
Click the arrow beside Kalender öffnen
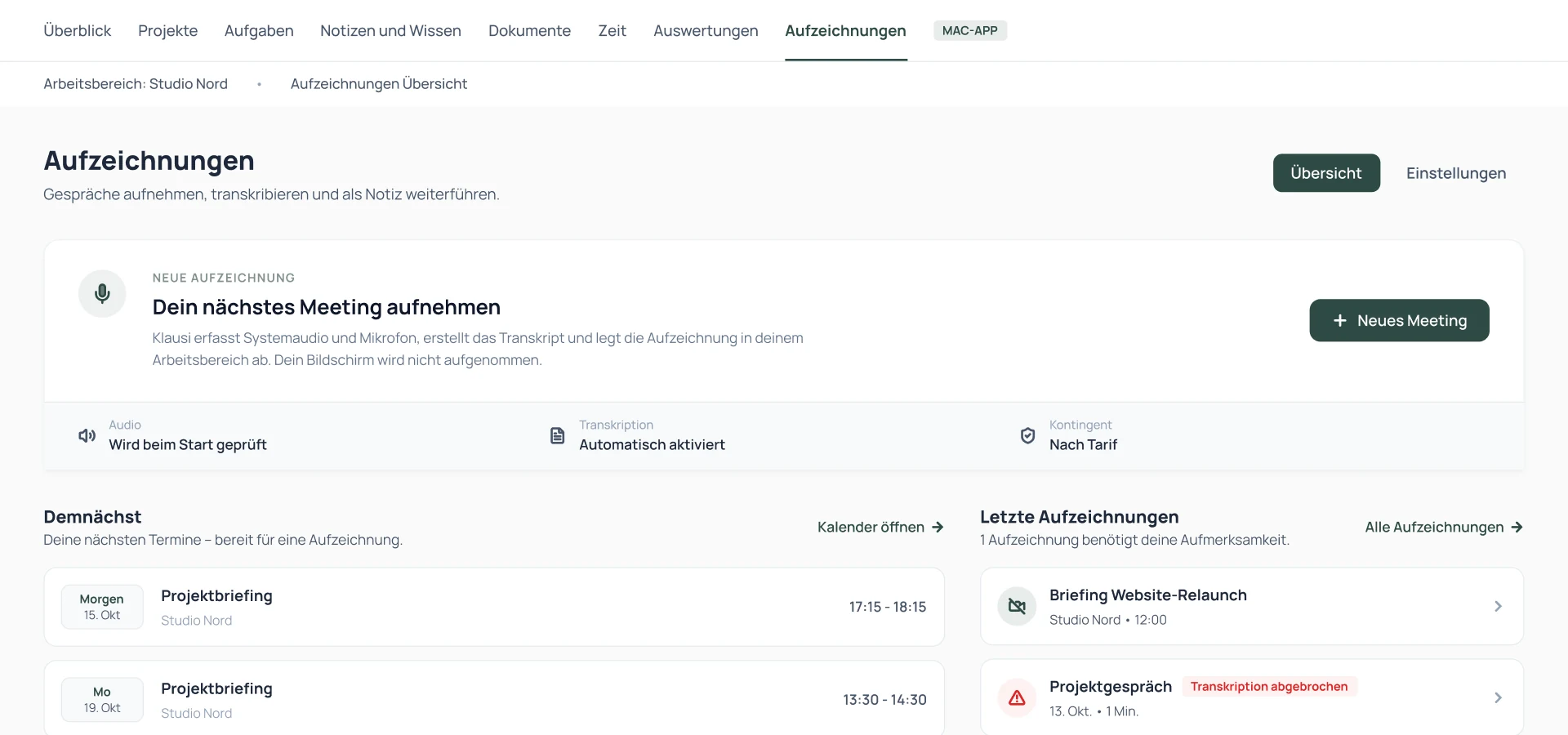pos(938,527)
